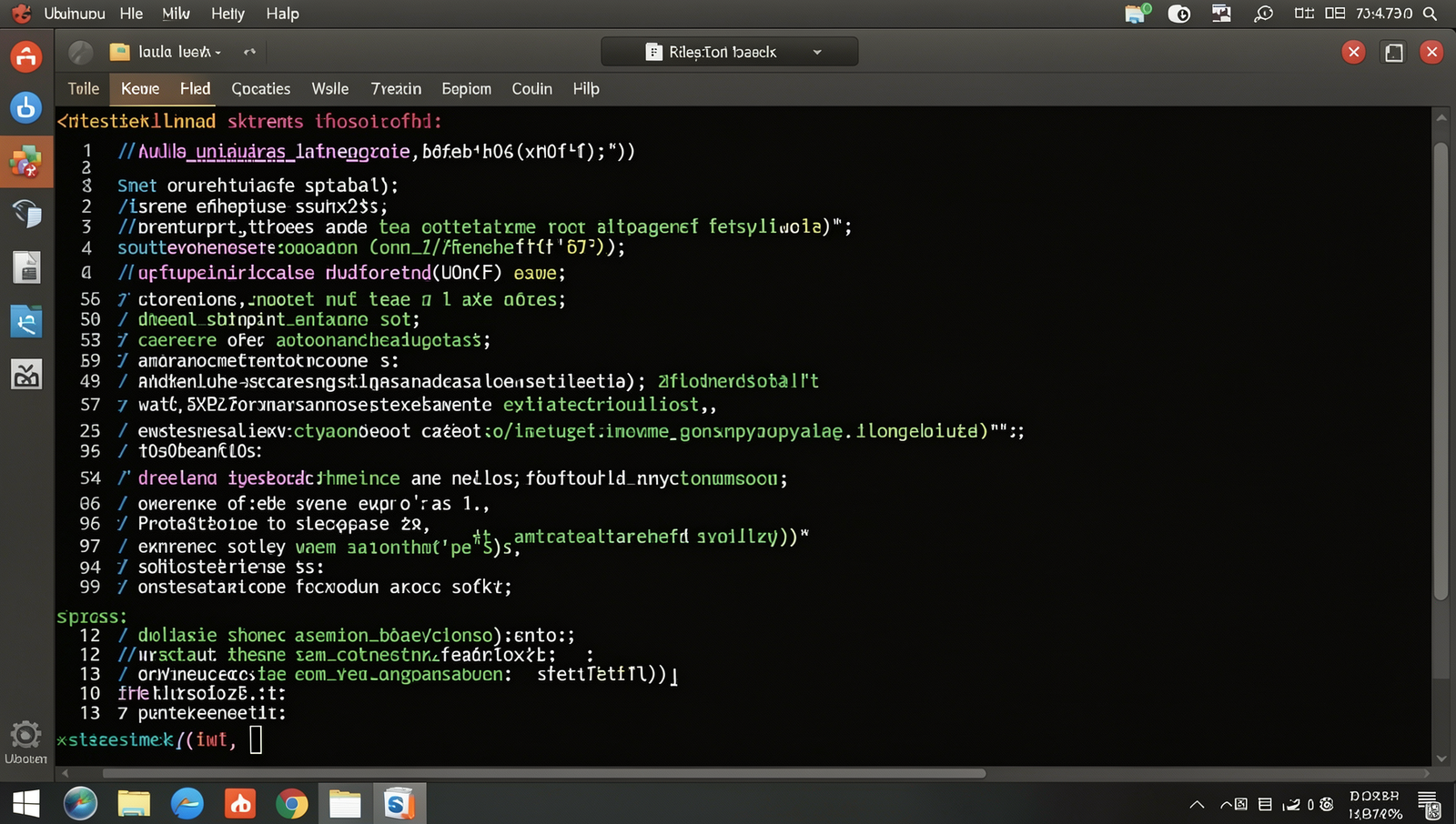Viewport: 1456px width, 824px height.
Task: Click the scroll-up arrow of the vertical scrollbar
Action: (1441, 118)
